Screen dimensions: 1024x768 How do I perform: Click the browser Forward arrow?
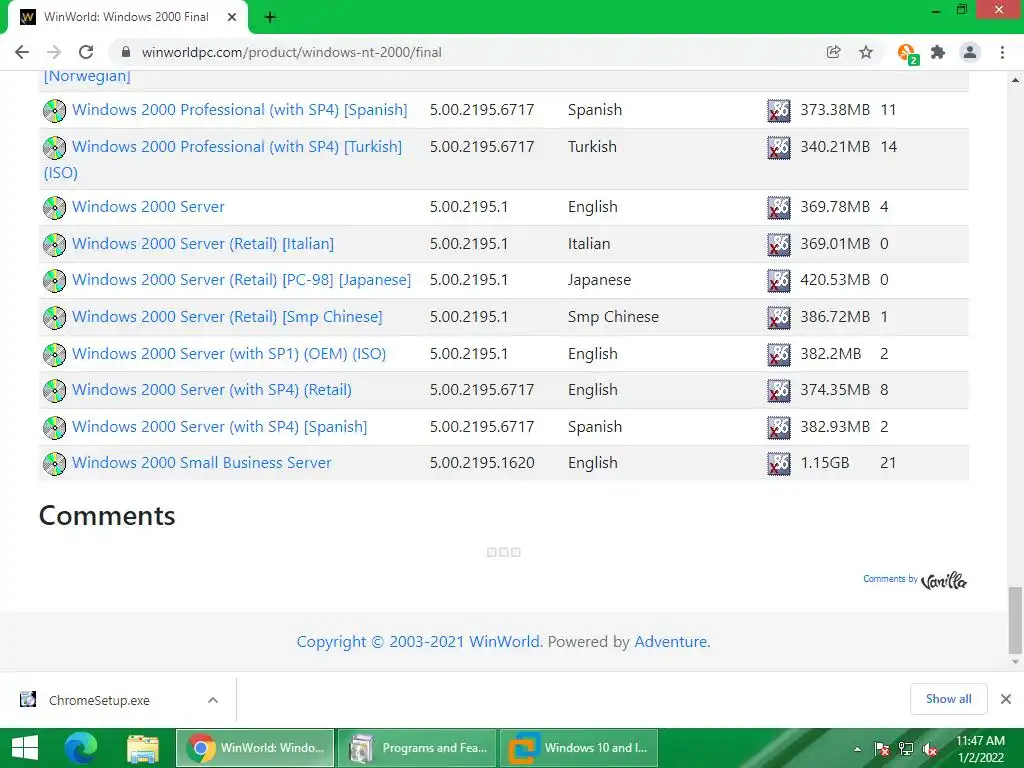tap(54, 52)
